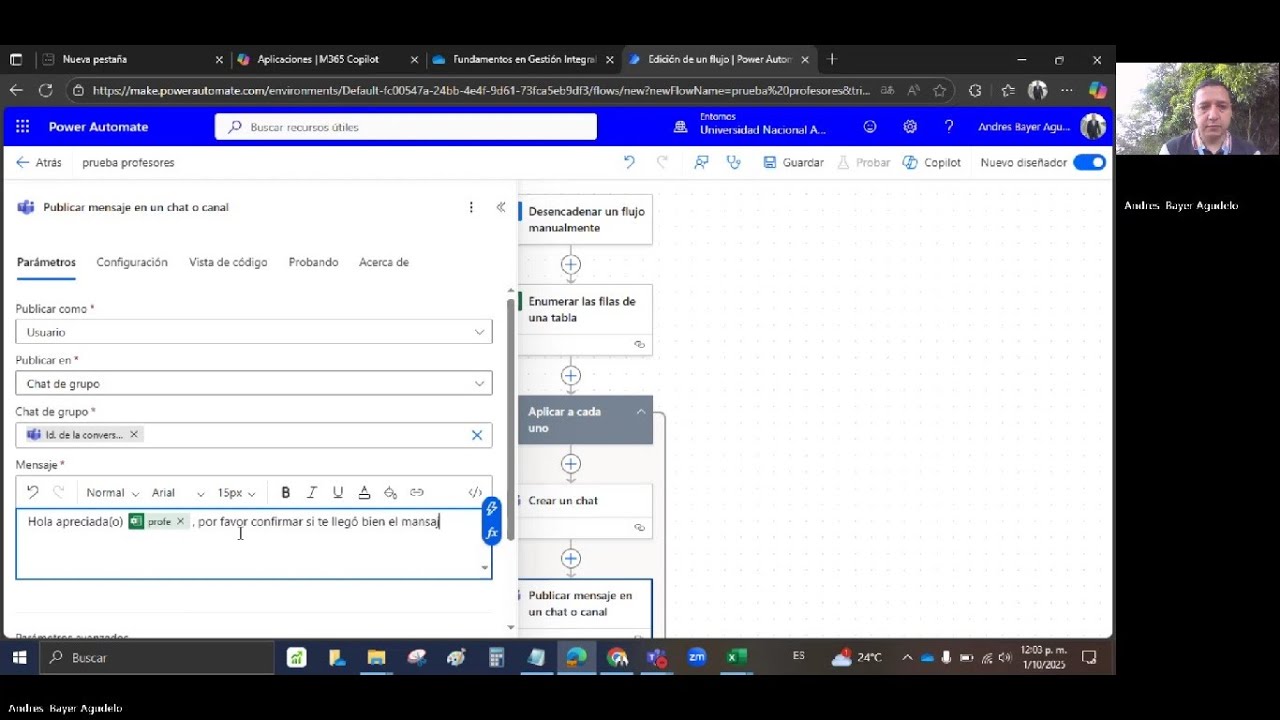1280x720 pixels.
Task: Open a new browser tab
Action: (832, 60)
